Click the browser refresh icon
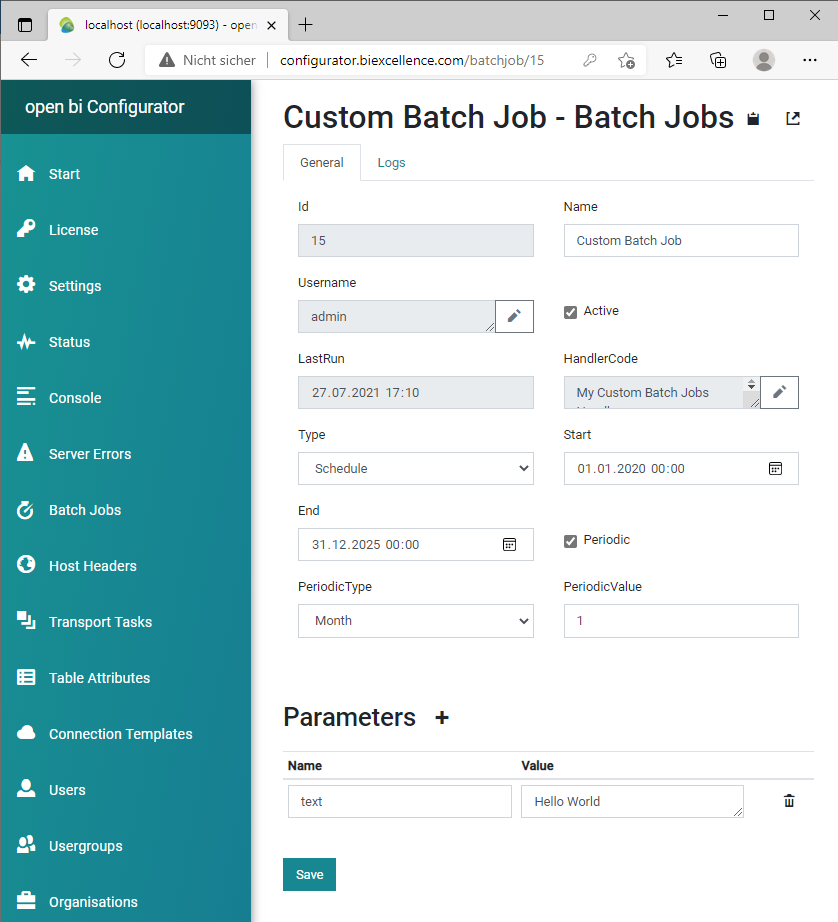Screen dimensions: 838x922 pos(117,60)
